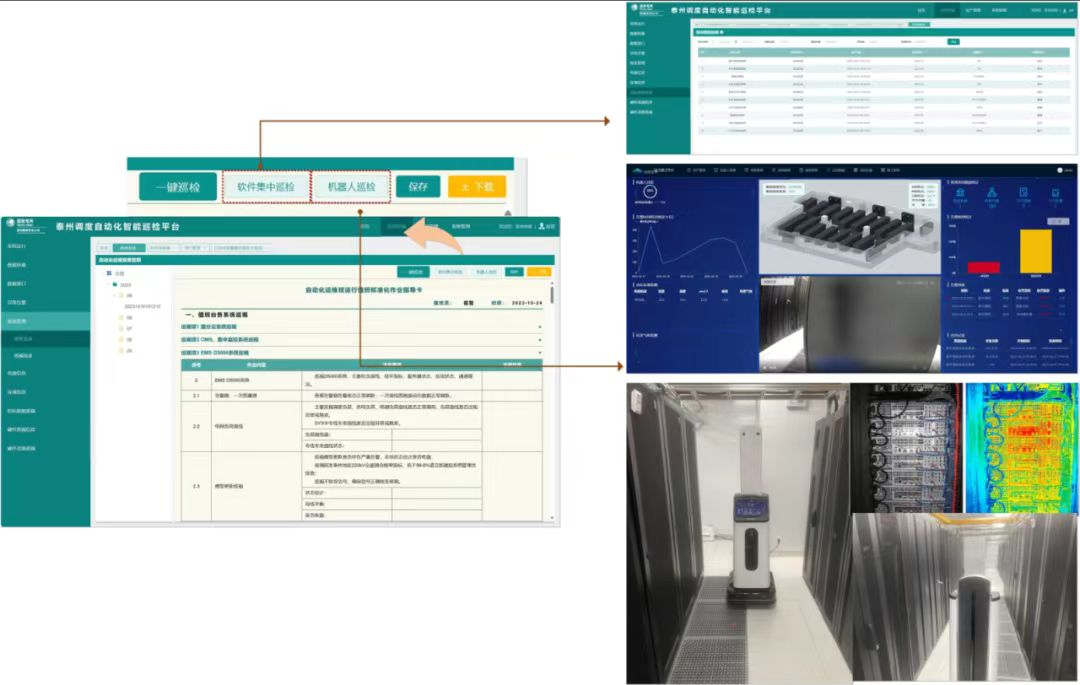Click the red bar in the dashboard chart
Screen dimensions: 1080x685
pyautogui.click(x=984, y=267)
